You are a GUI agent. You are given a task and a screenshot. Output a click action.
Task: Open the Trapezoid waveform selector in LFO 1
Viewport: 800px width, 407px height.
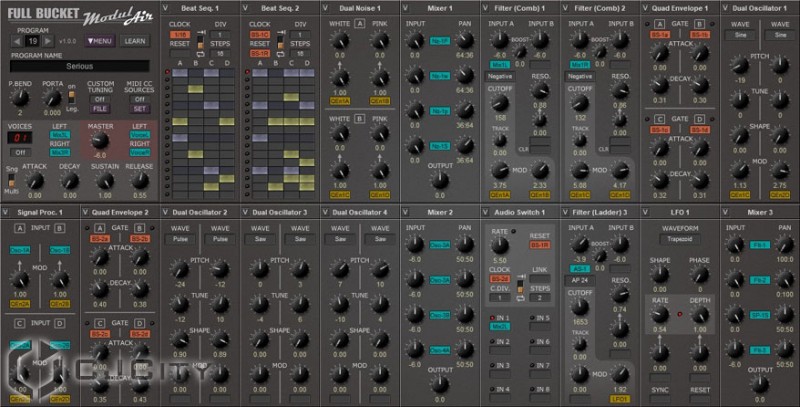[x=680, y=239]
